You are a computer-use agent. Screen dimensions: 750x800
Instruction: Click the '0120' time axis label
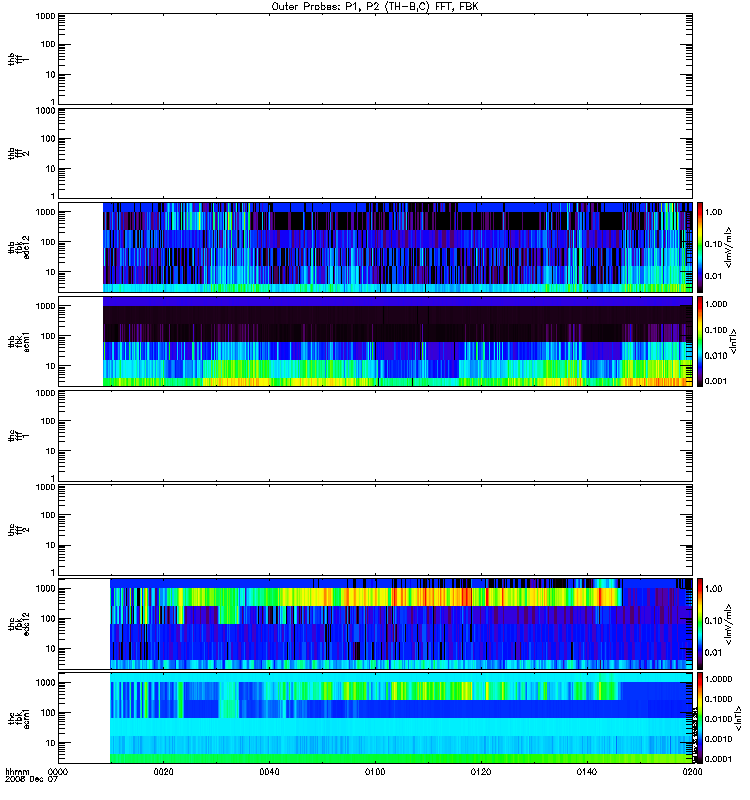481,772
